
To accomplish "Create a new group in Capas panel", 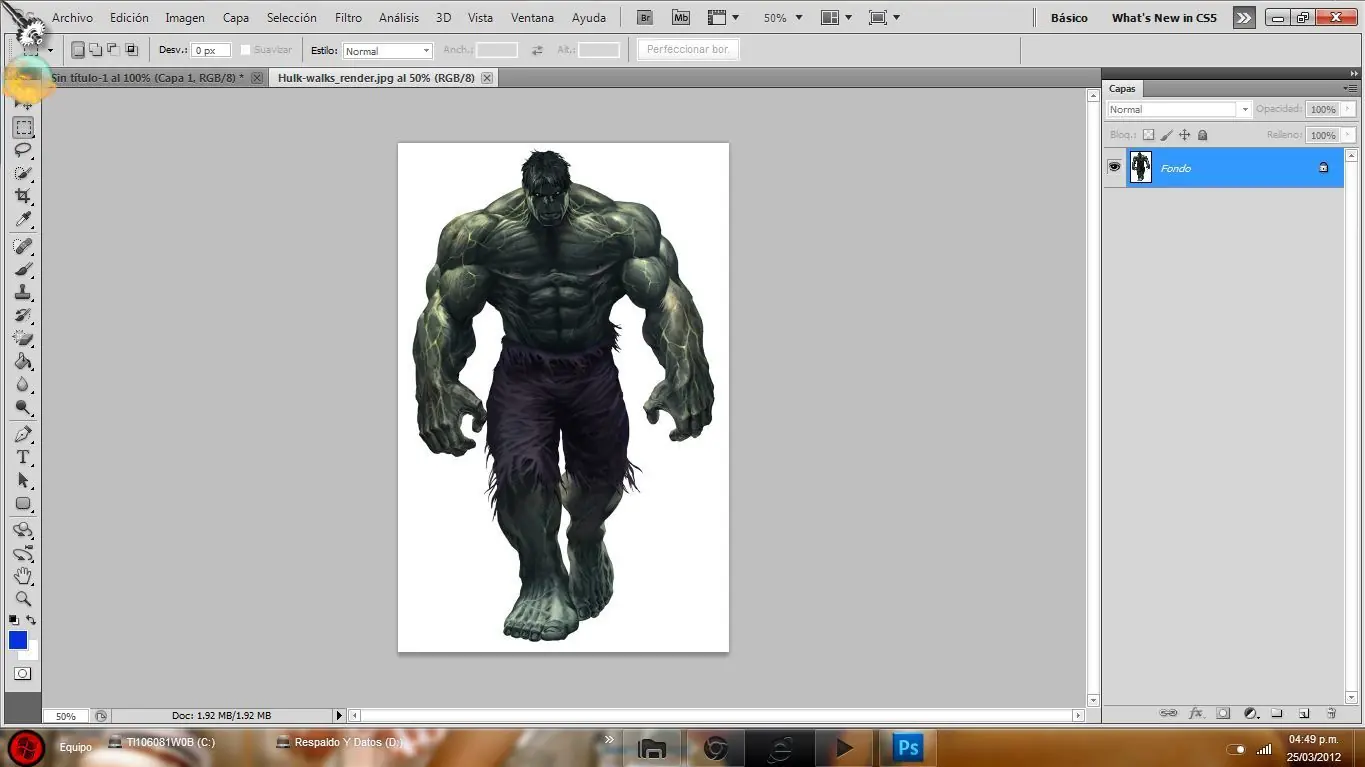I will (x=1277, y=713).
